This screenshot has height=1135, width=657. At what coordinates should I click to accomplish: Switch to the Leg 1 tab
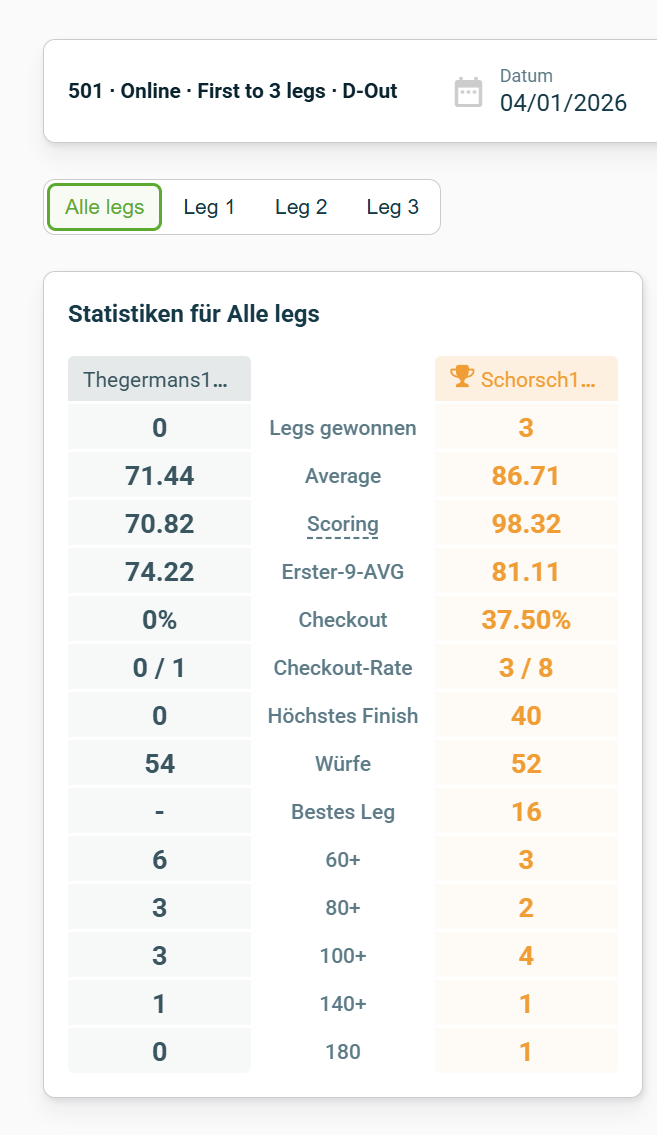[208, 207]
